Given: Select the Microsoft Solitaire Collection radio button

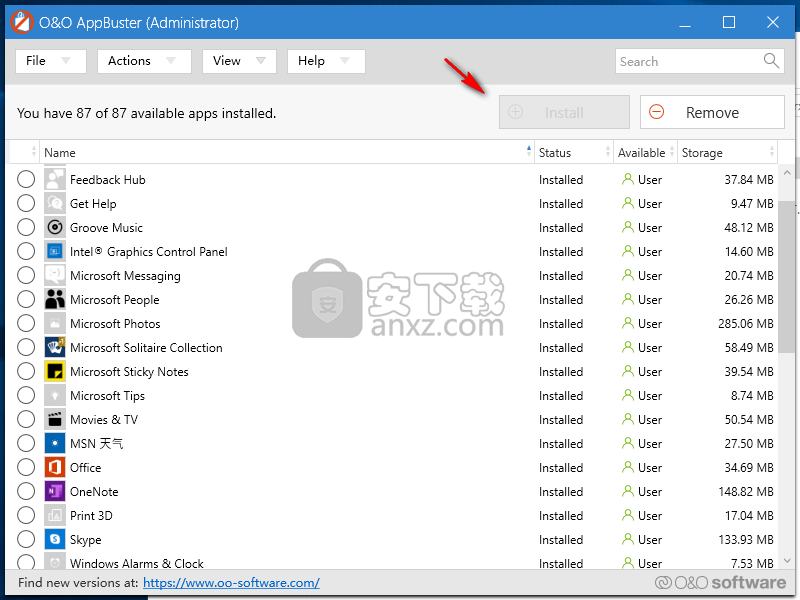Looking at the screenshot, I should click(x=26, y=347).
